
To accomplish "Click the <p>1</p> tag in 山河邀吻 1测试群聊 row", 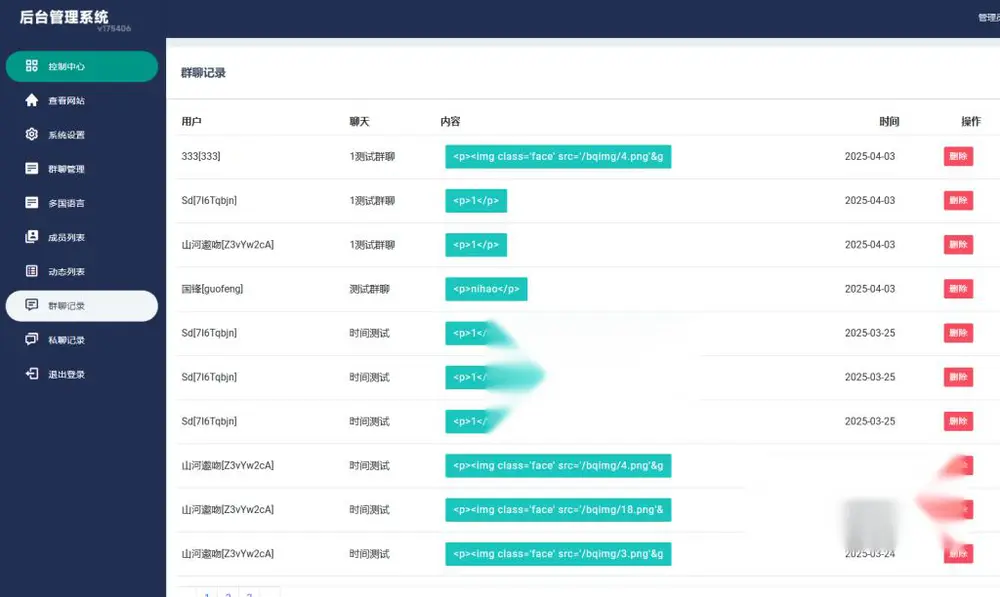I will pos(476,244).
